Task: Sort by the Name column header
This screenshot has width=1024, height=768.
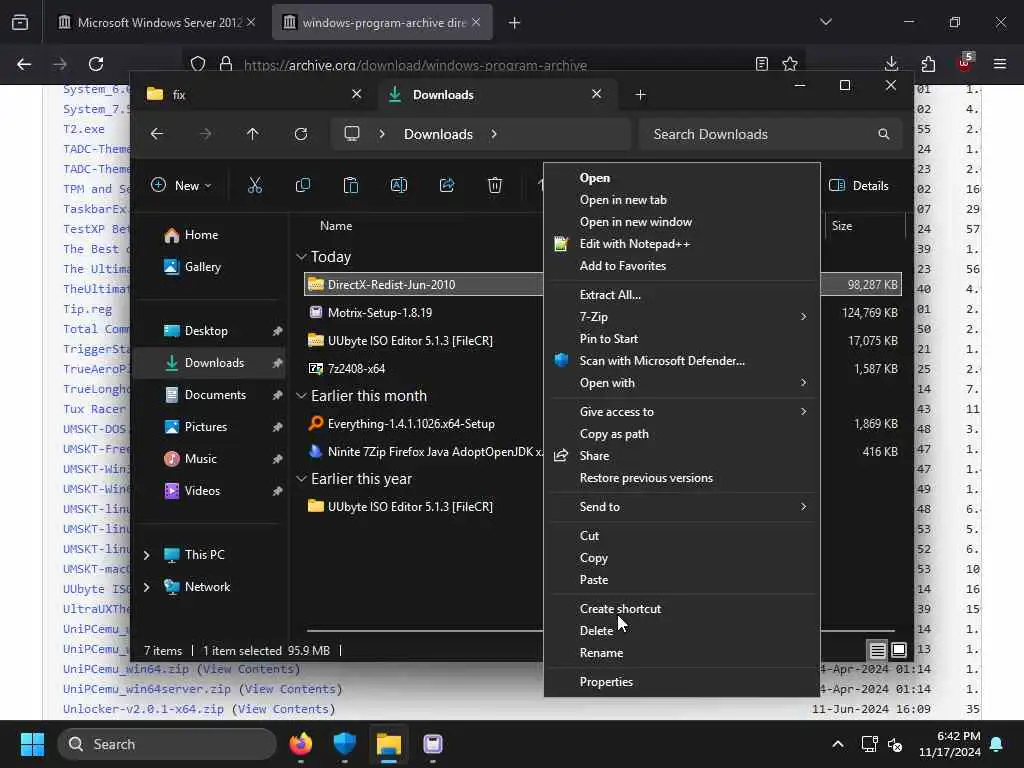Action: pyautogui.click(x=336, y=226)
